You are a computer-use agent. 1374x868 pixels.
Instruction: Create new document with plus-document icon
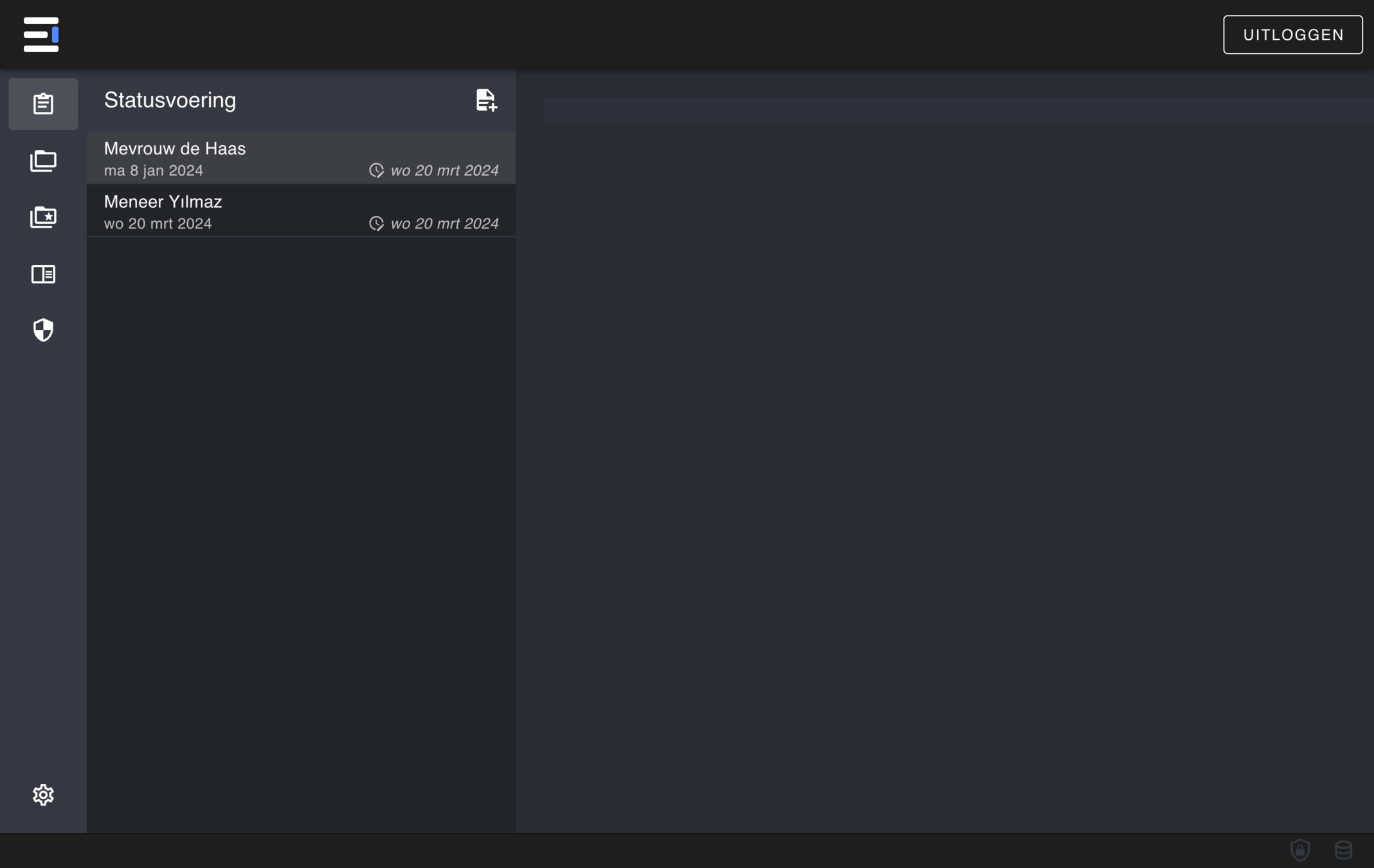(486, 100)
